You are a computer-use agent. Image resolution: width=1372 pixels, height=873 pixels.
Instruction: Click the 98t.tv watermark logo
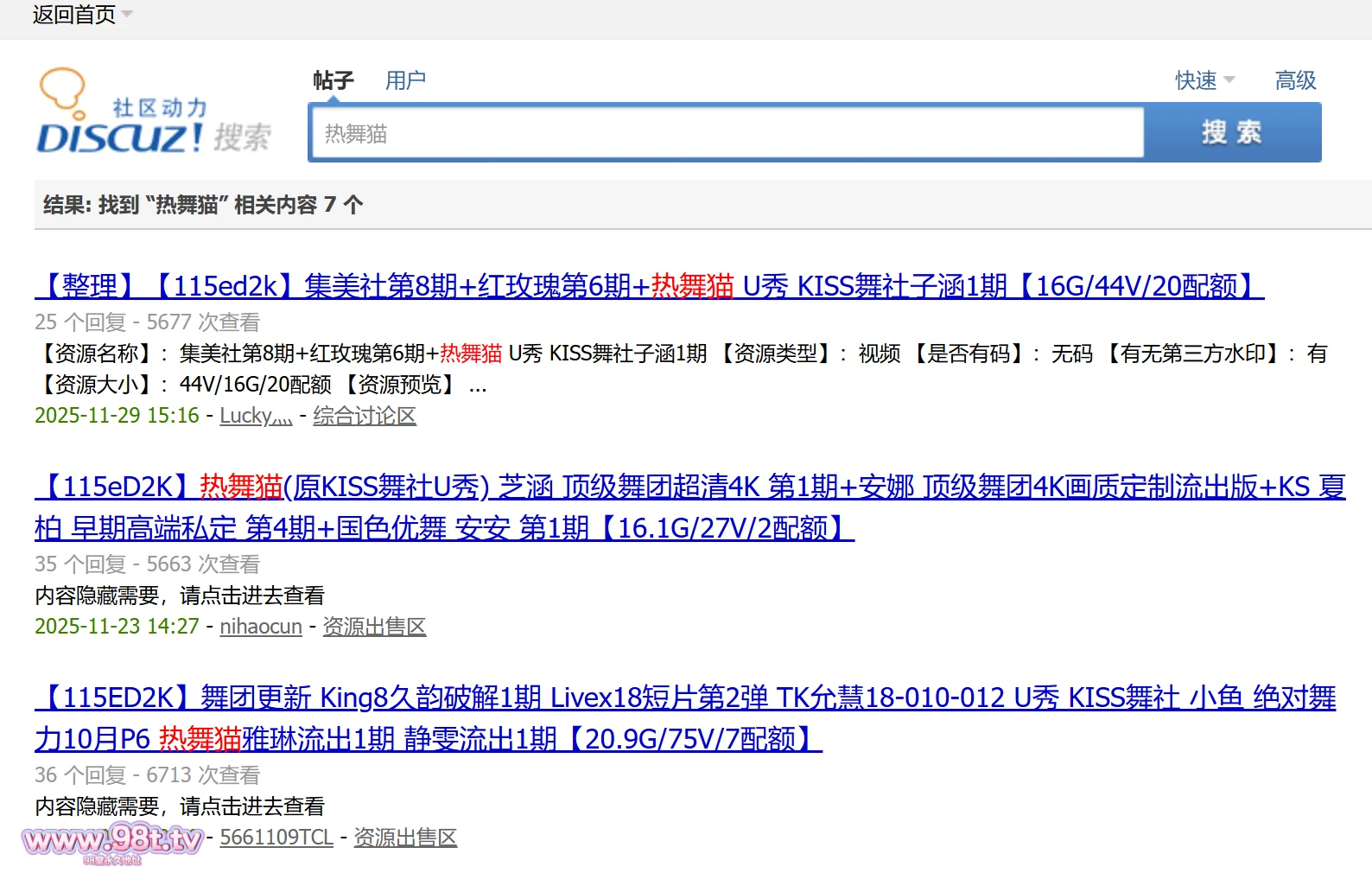[x=113, y=841]
